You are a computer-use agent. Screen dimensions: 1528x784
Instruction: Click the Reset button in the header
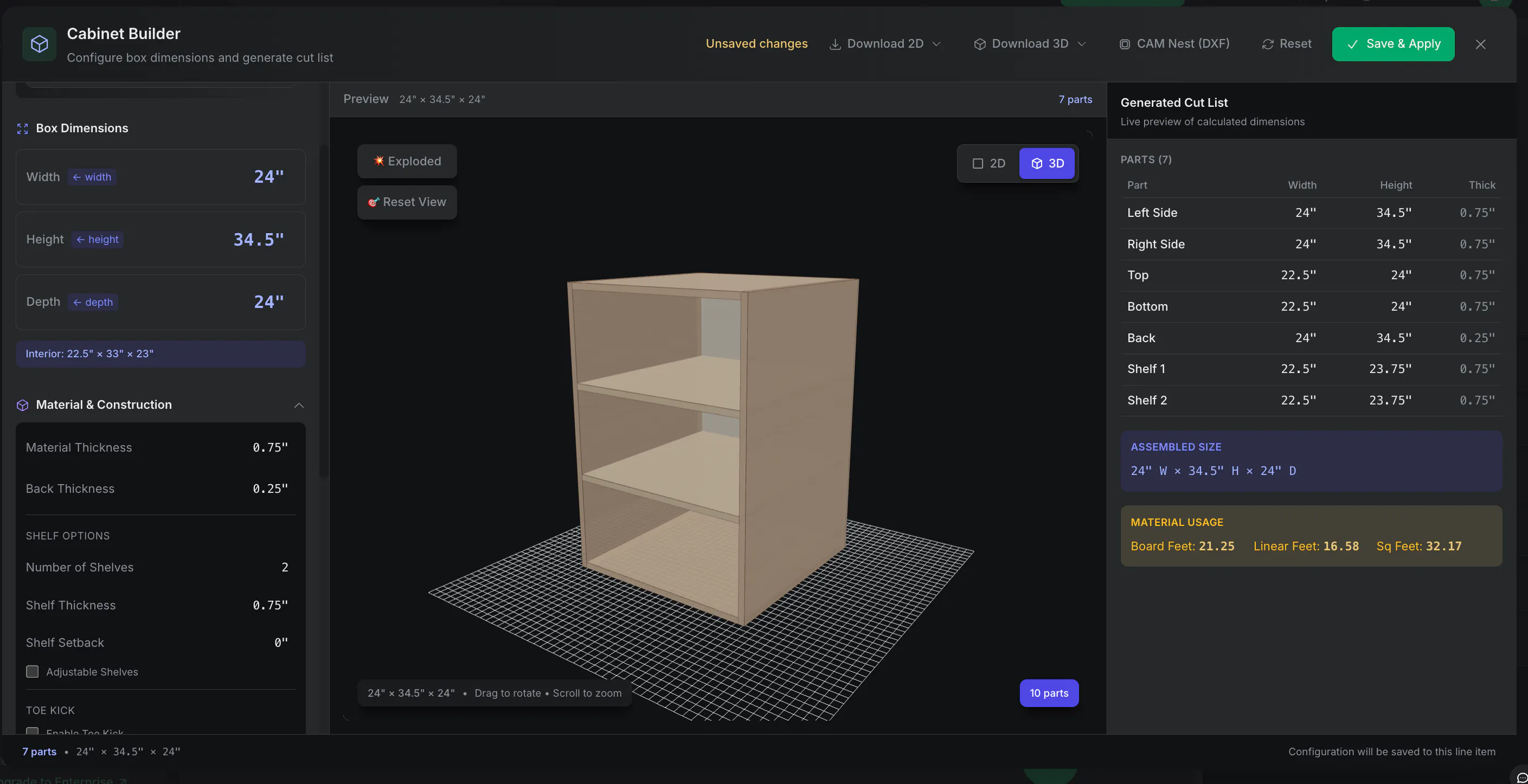(x=1287, y=44)
